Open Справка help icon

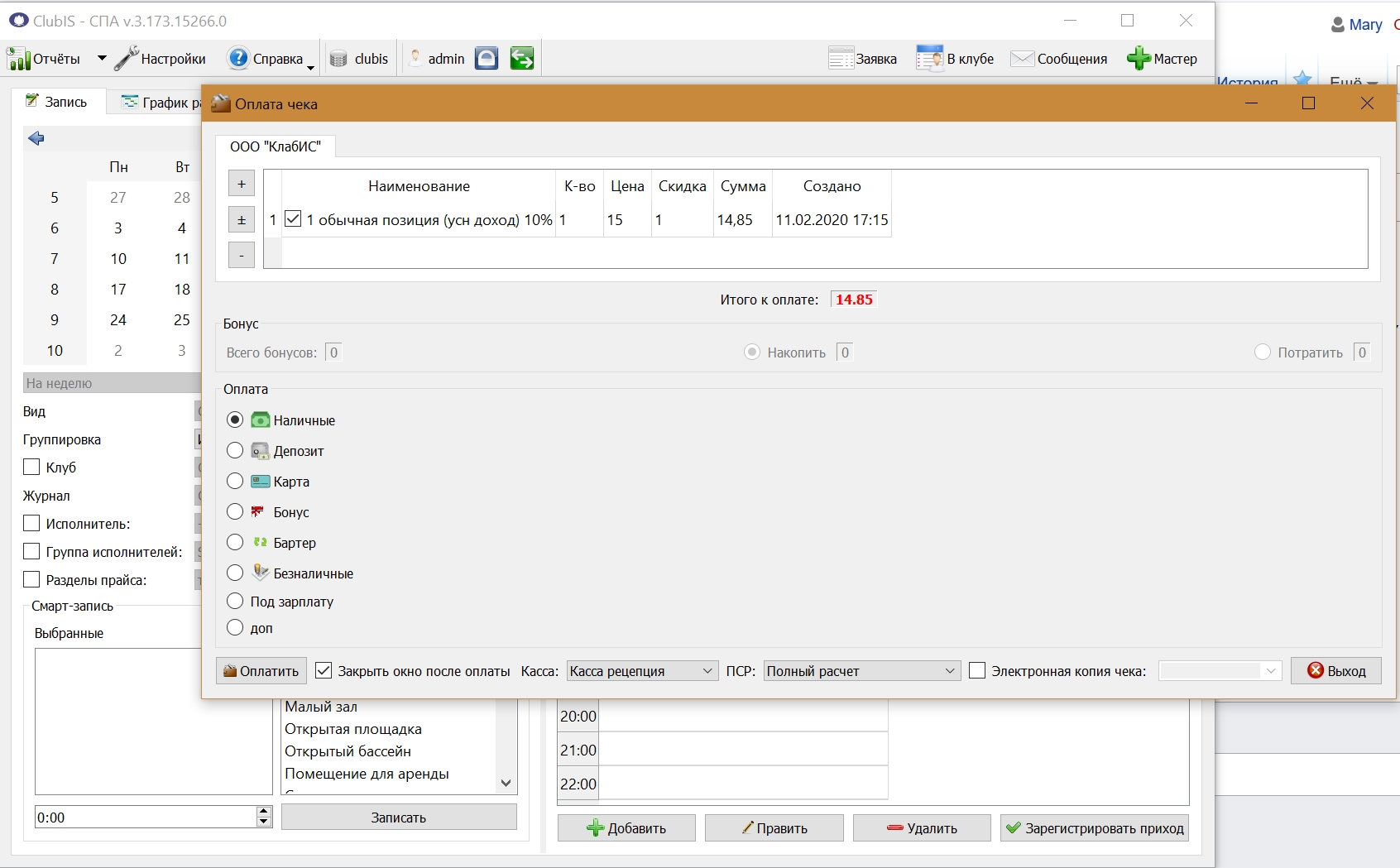click(238, 58)
